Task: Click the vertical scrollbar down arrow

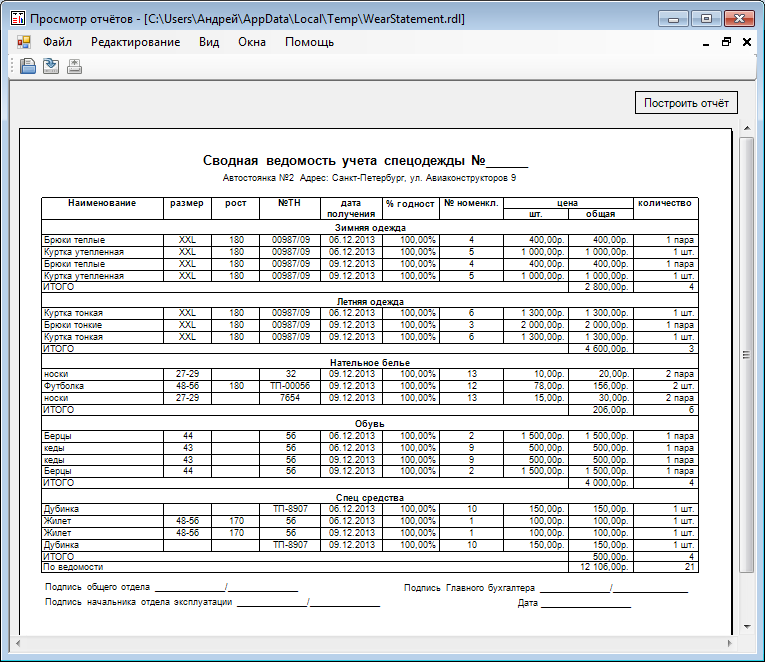Action: pyautogui.click(x=747, y=627)
